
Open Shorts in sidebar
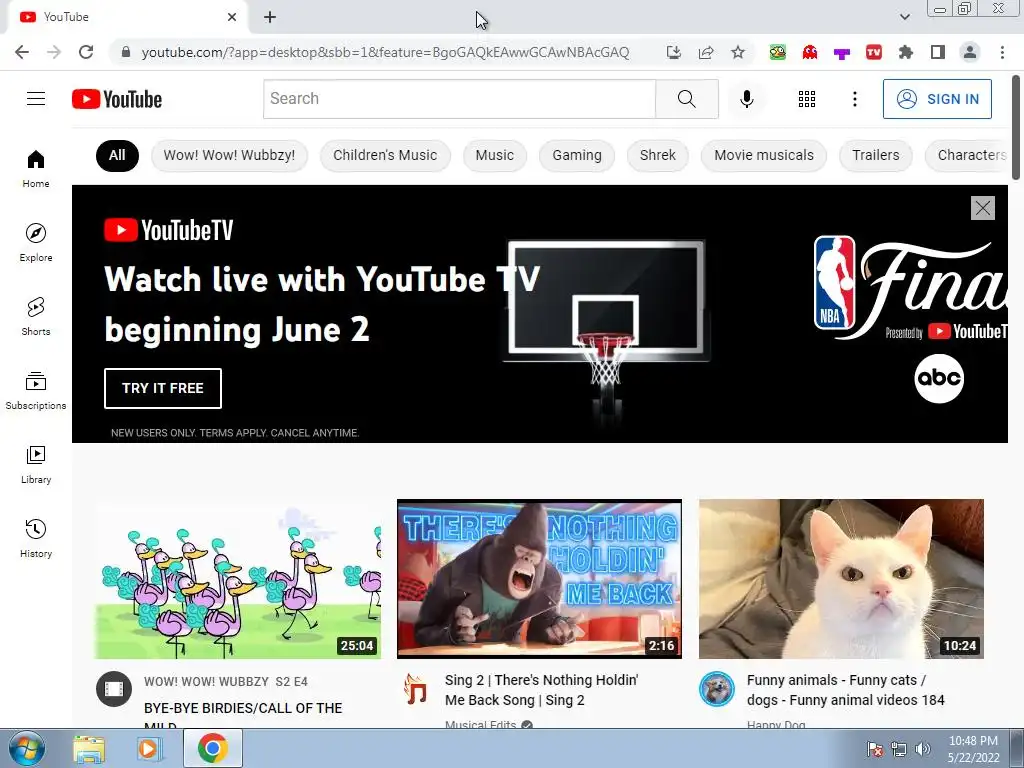(x=36, y=317)
